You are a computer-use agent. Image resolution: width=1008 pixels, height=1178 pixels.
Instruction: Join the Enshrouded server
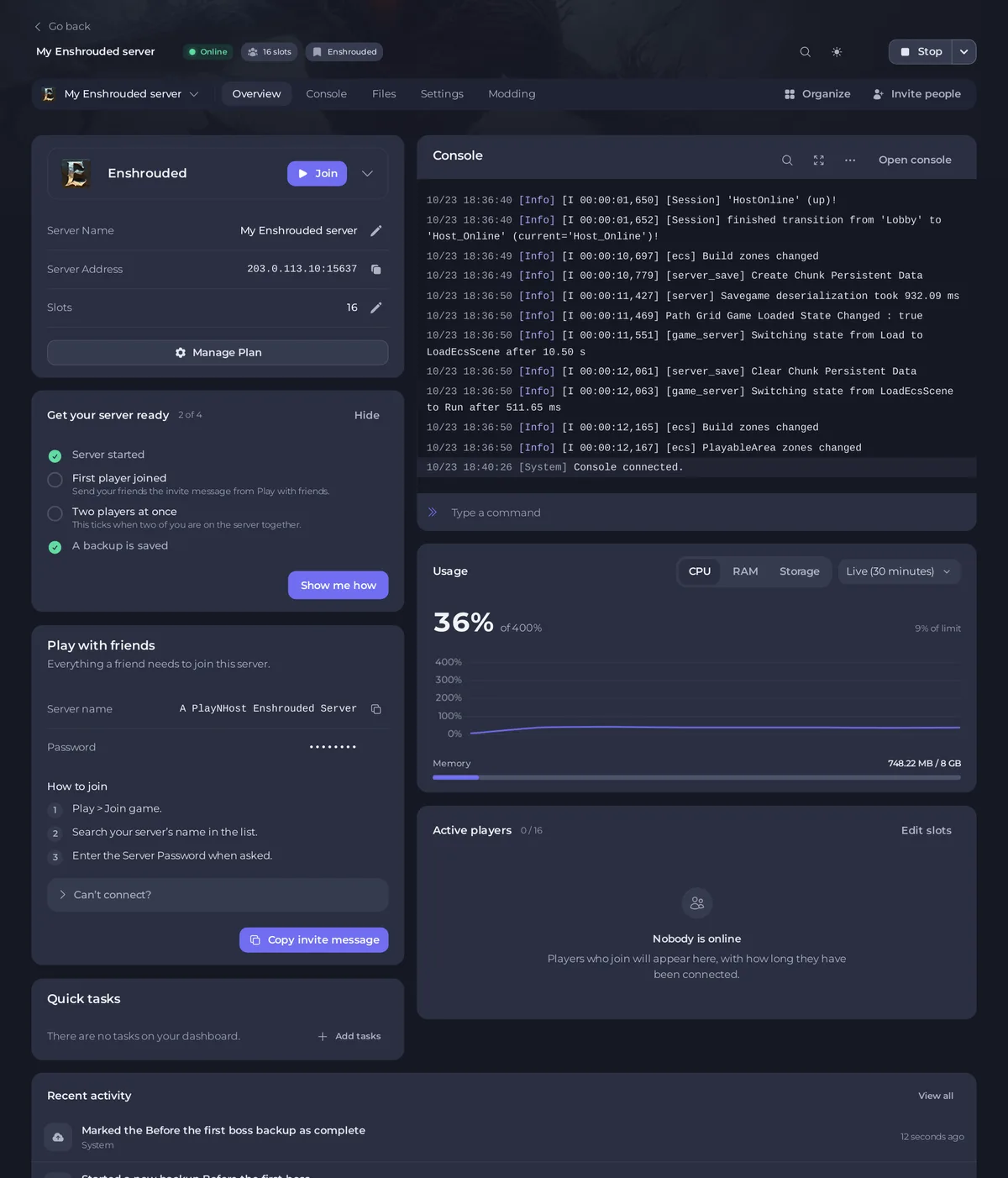pyautogui.click(x=317, y=174)
